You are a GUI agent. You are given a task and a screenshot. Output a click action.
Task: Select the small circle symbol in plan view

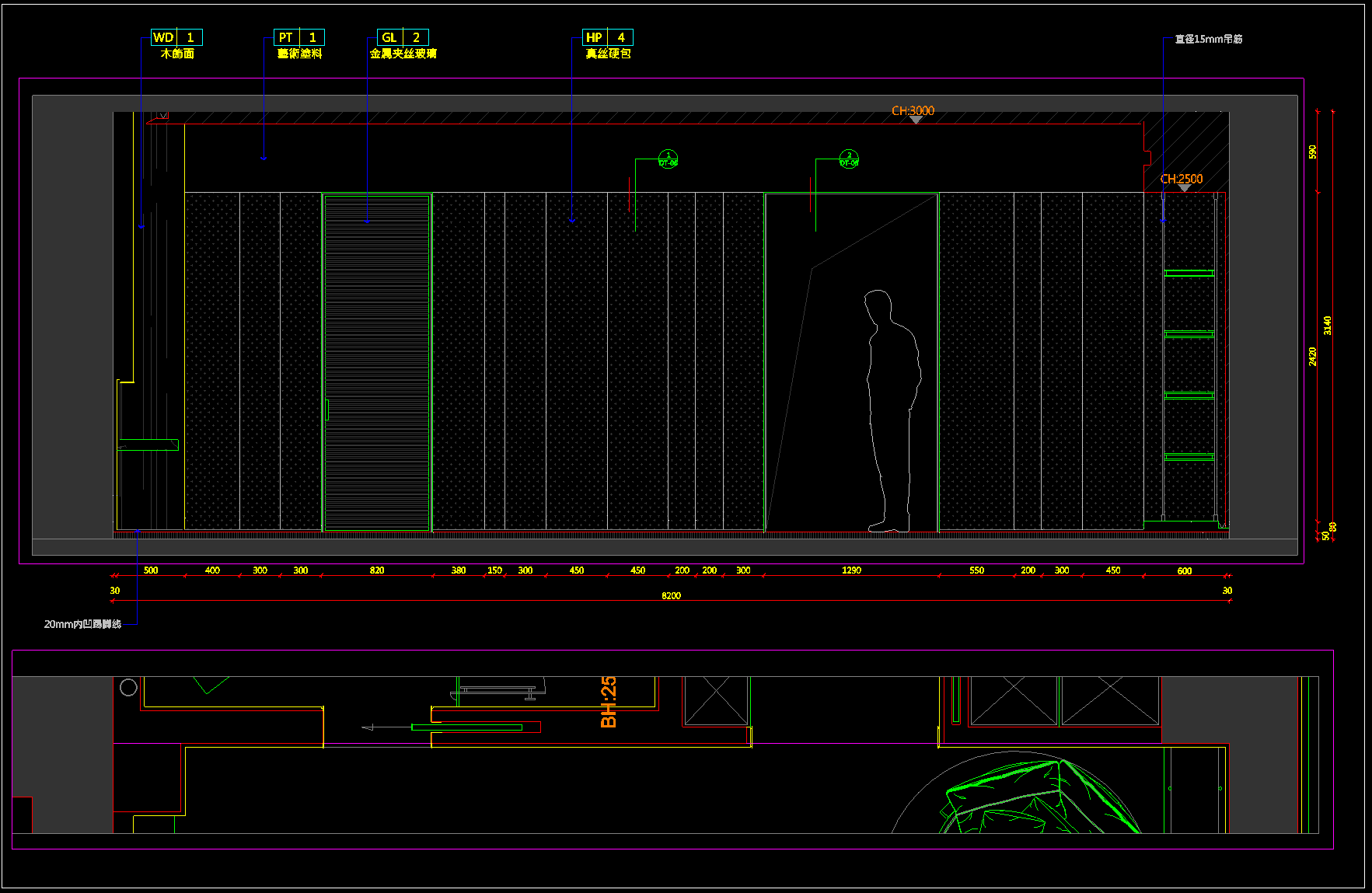tap(128, 687)
